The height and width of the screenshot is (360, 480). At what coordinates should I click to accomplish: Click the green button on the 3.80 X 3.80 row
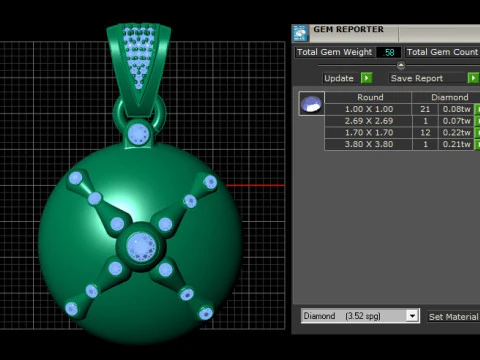click(x=477, y=144)
